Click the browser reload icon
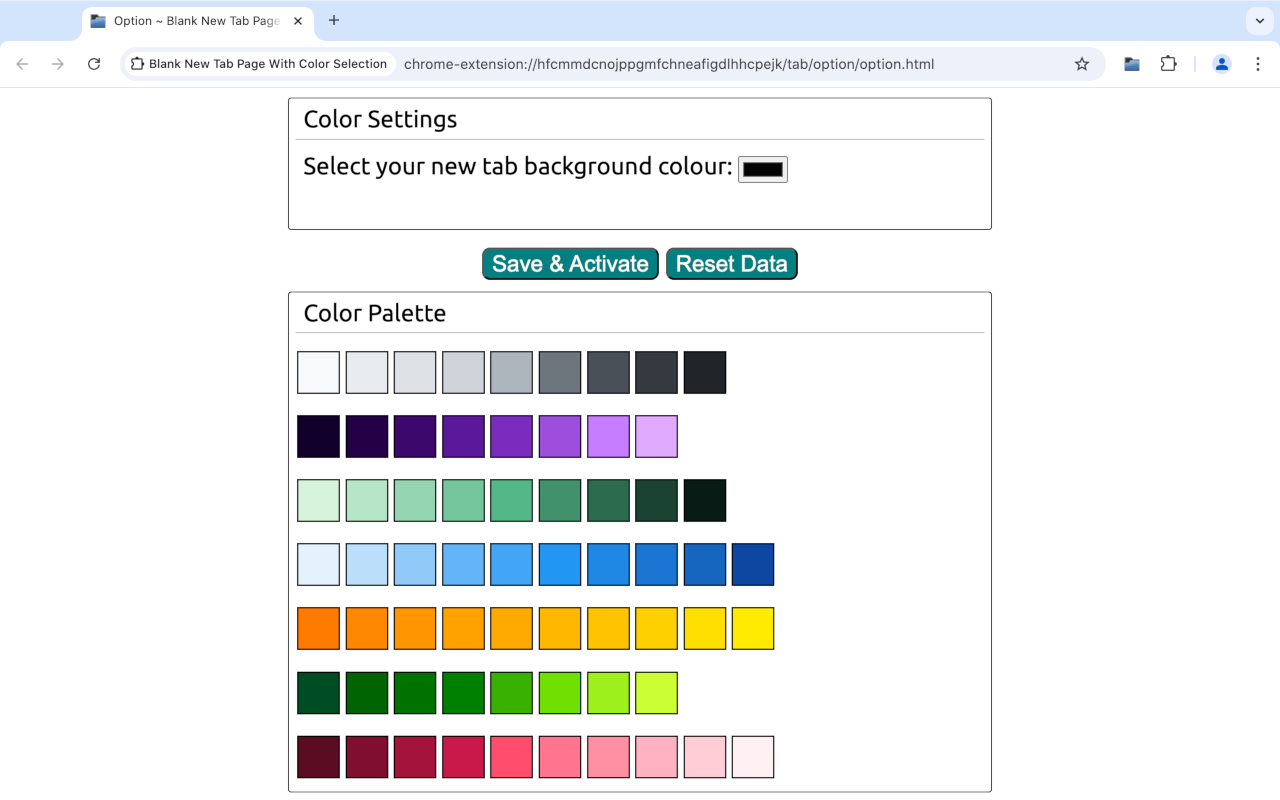The width and height of the screenshot is (1280, 800). [94, 64]
